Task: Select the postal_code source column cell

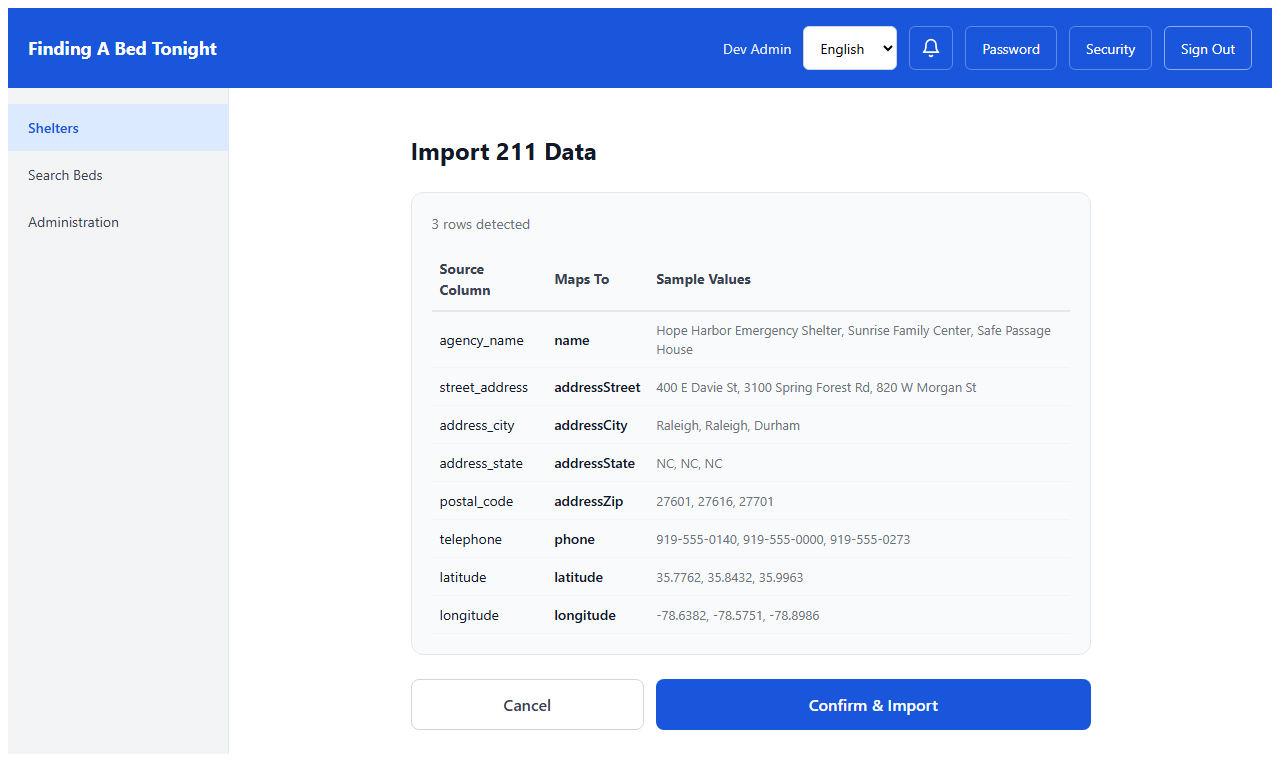Action: (478, 501)
